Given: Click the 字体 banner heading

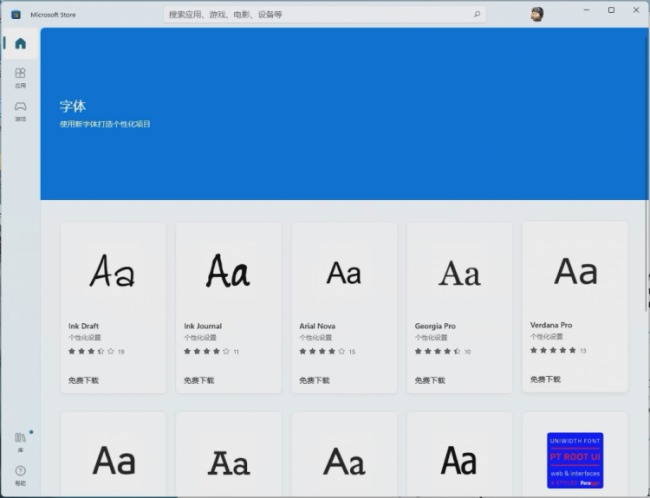Looking at the screenshot, I should 73,106.
